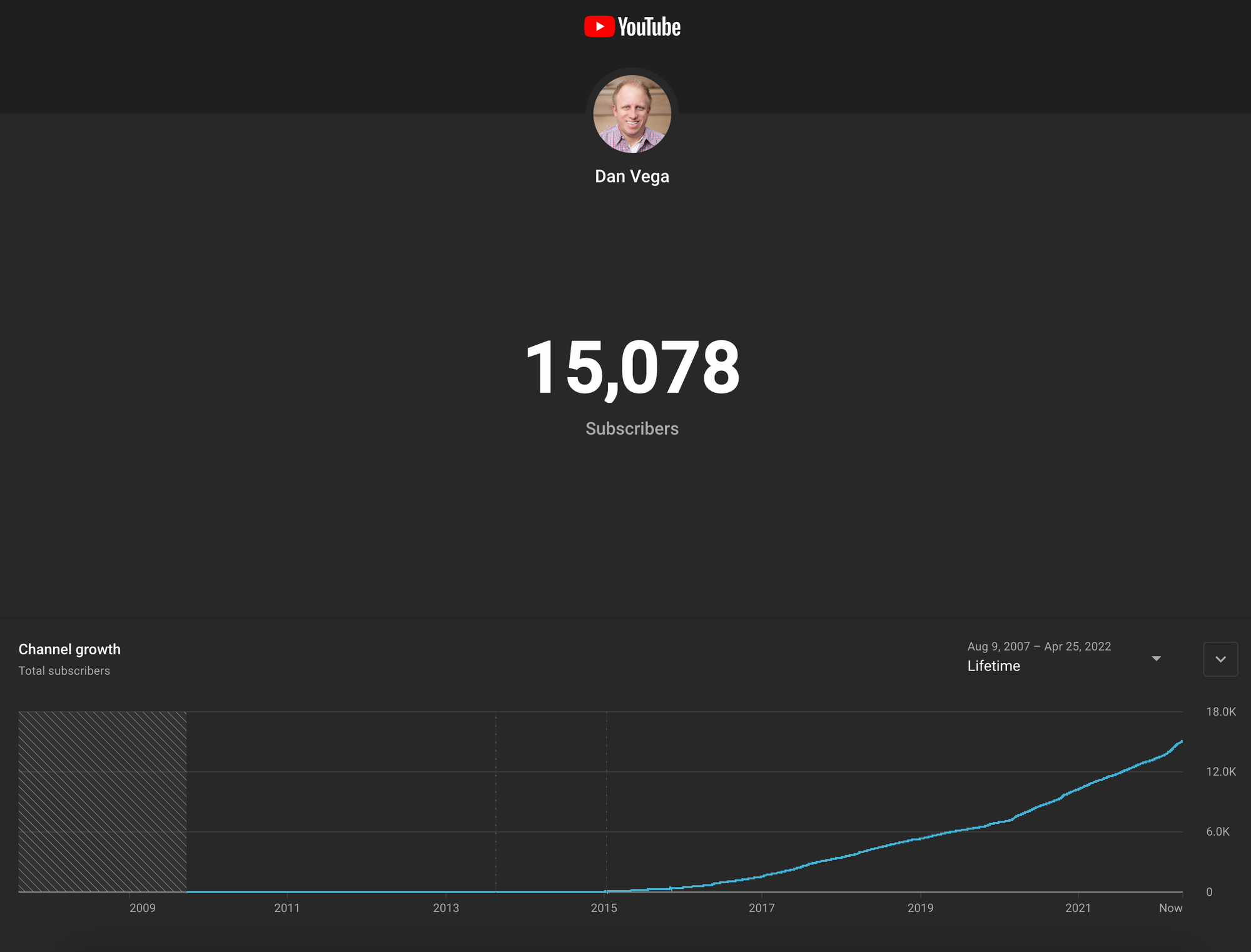Click the Total subscribers label
Image resolution: width=1251 pixels, height=952 pixels.
point(64,670)
